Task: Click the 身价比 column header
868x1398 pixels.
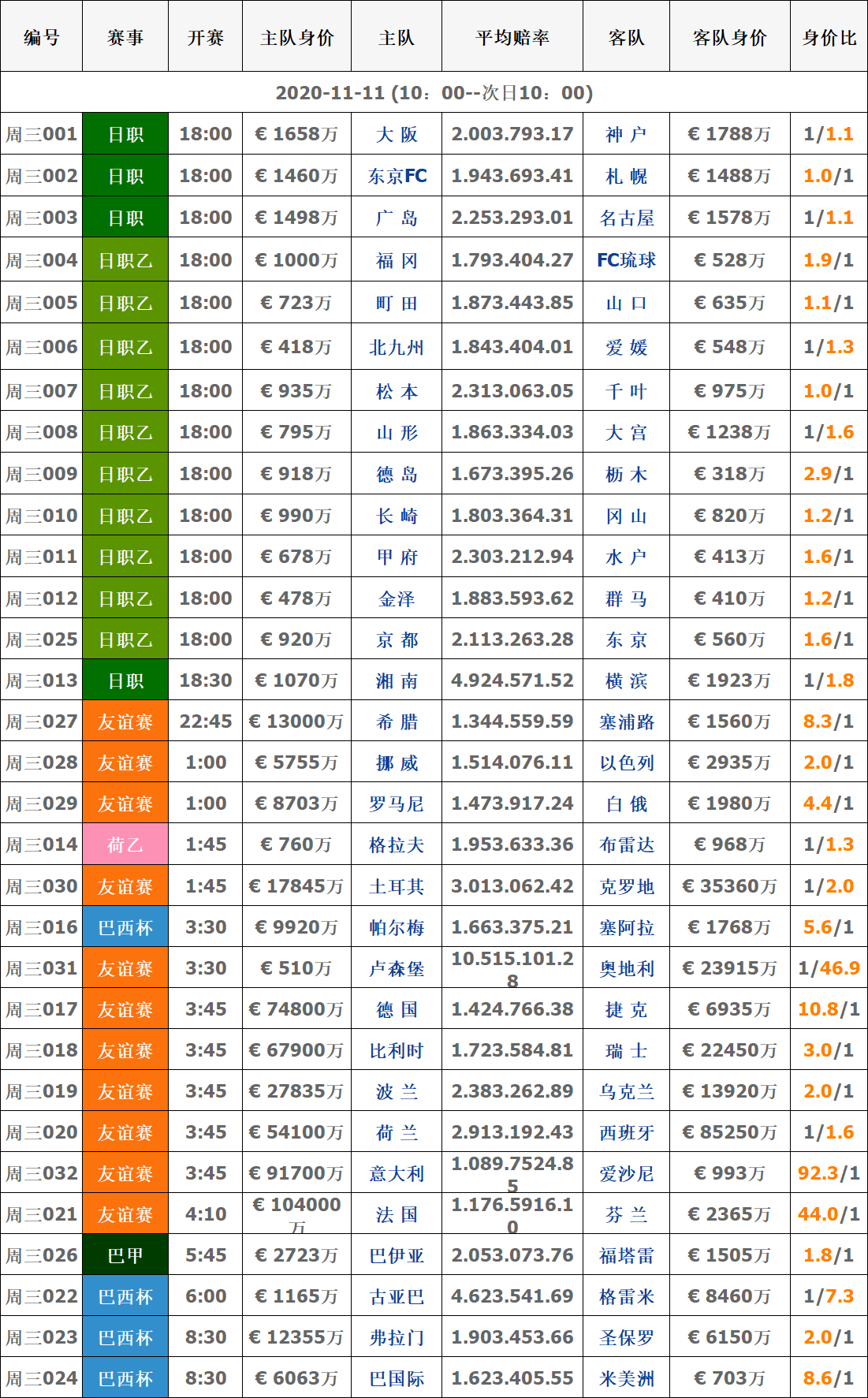Action: click(x=829, y=37)
